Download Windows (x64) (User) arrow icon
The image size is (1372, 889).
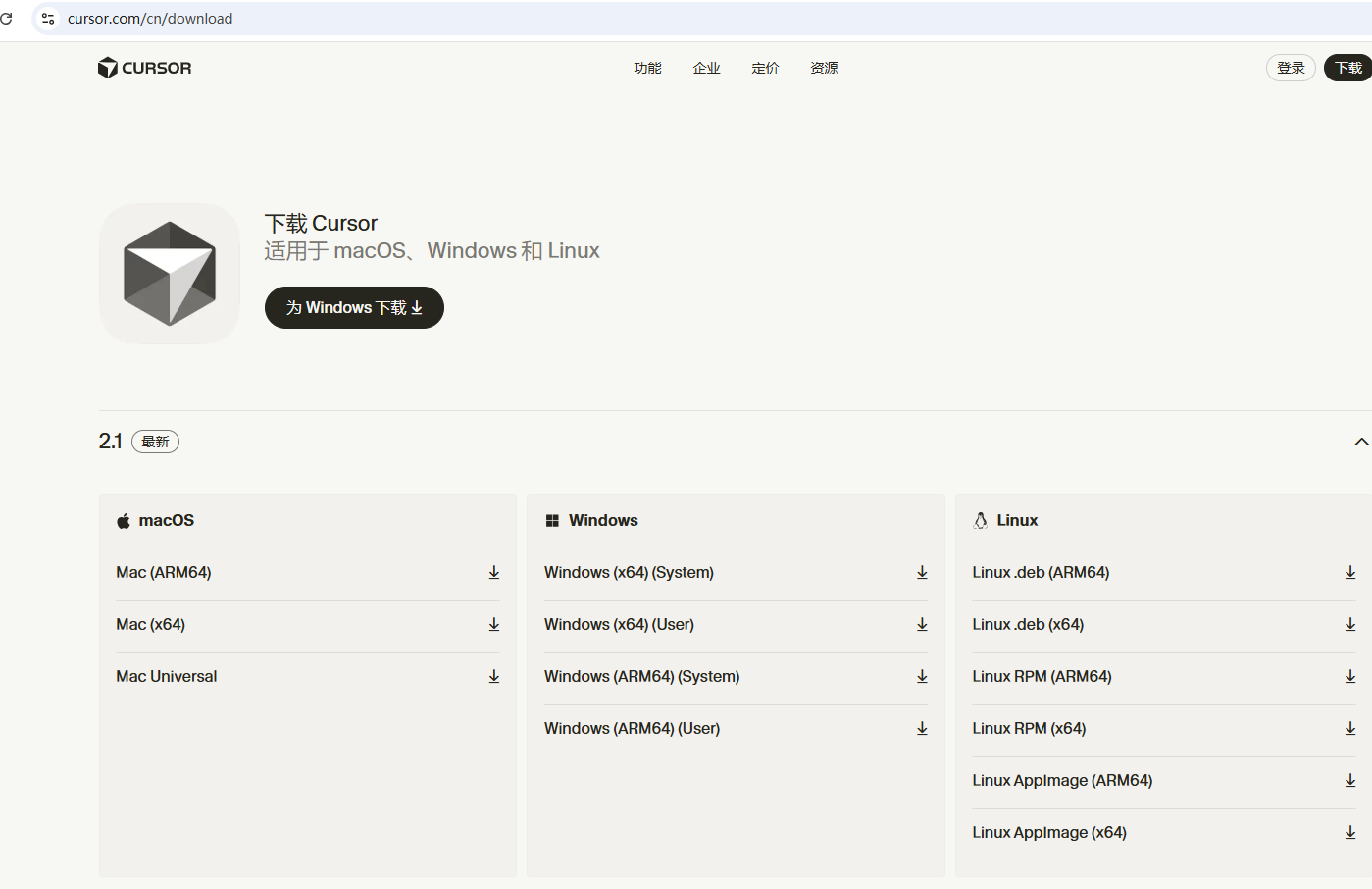pyautogui.click(x=922, y=624)
